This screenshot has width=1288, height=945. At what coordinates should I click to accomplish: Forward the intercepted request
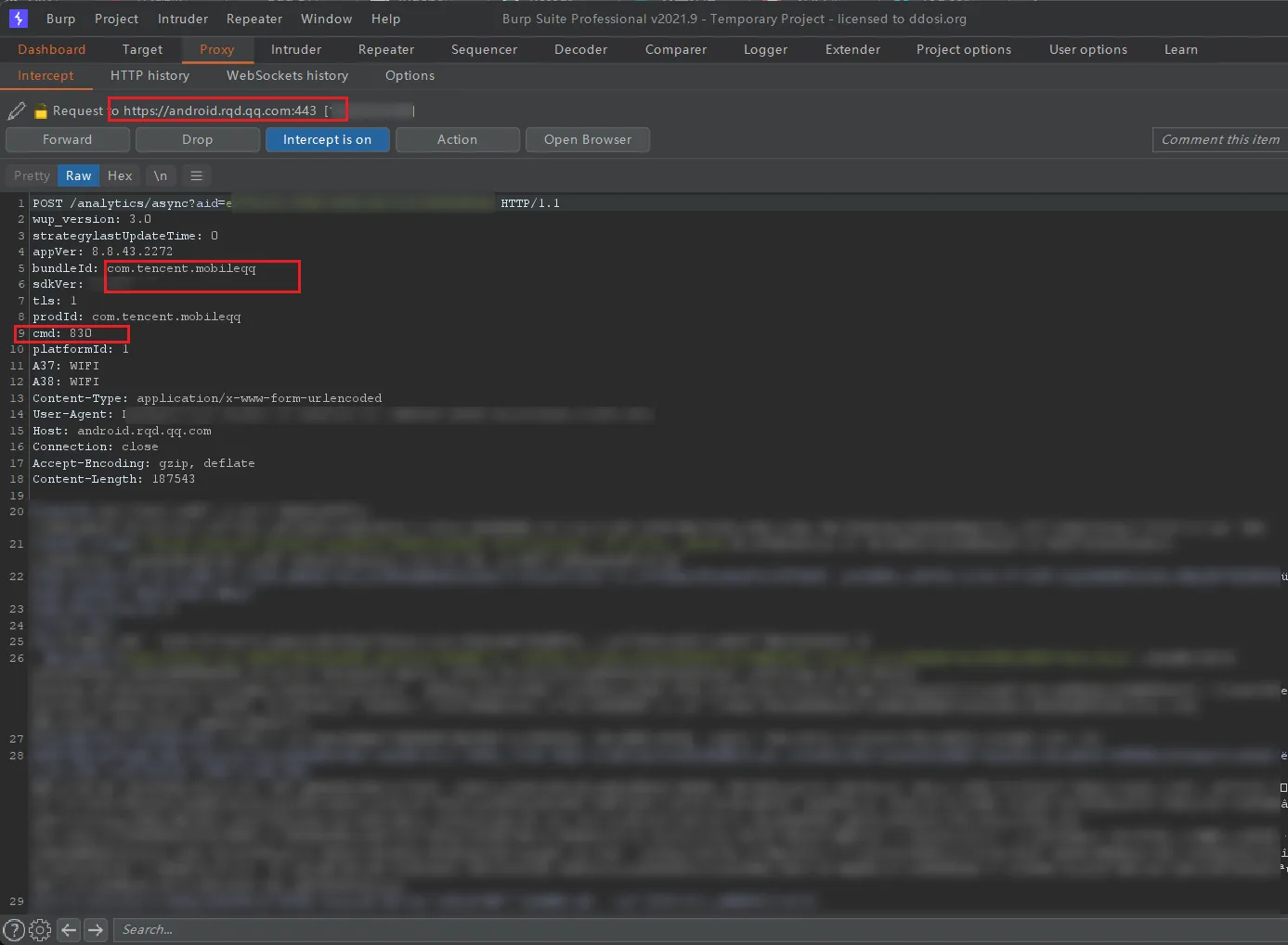[67, 139]
